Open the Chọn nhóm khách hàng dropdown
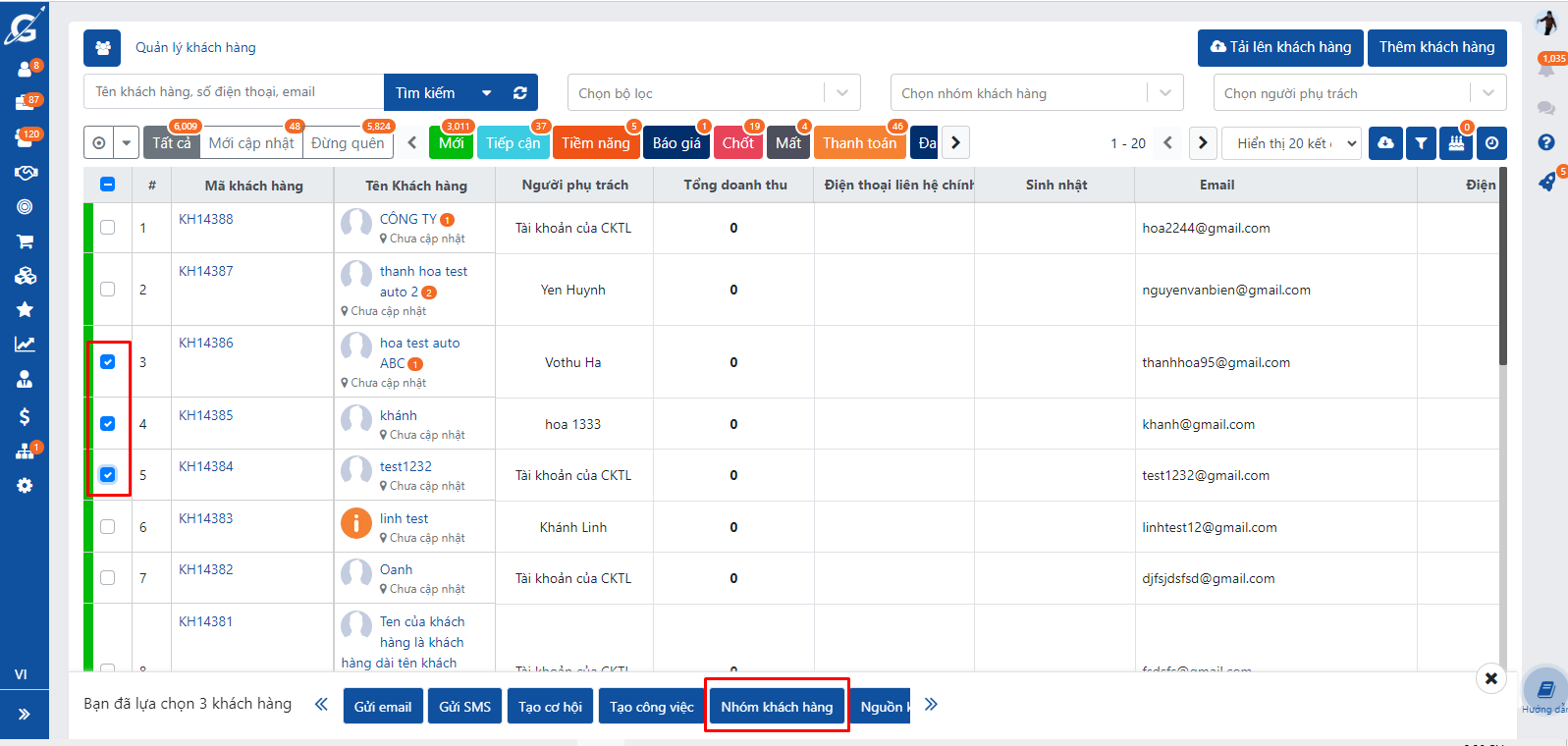This screenshot has width=1568, height=746. [x=1036, y=93]
